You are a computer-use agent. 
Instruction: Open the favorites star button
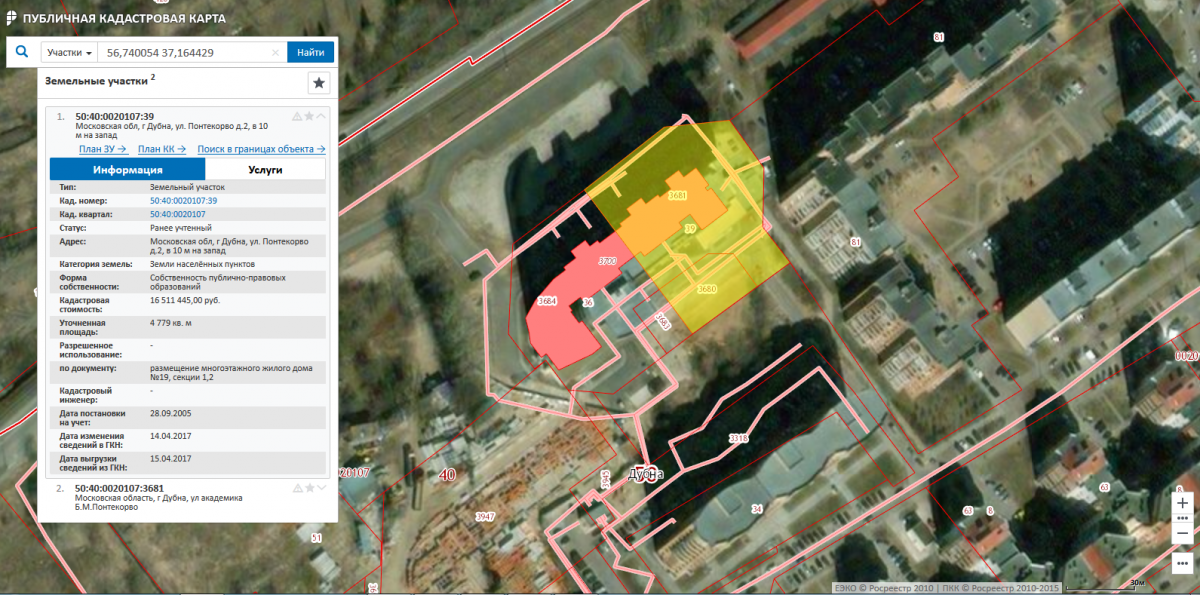click(319, 82)
